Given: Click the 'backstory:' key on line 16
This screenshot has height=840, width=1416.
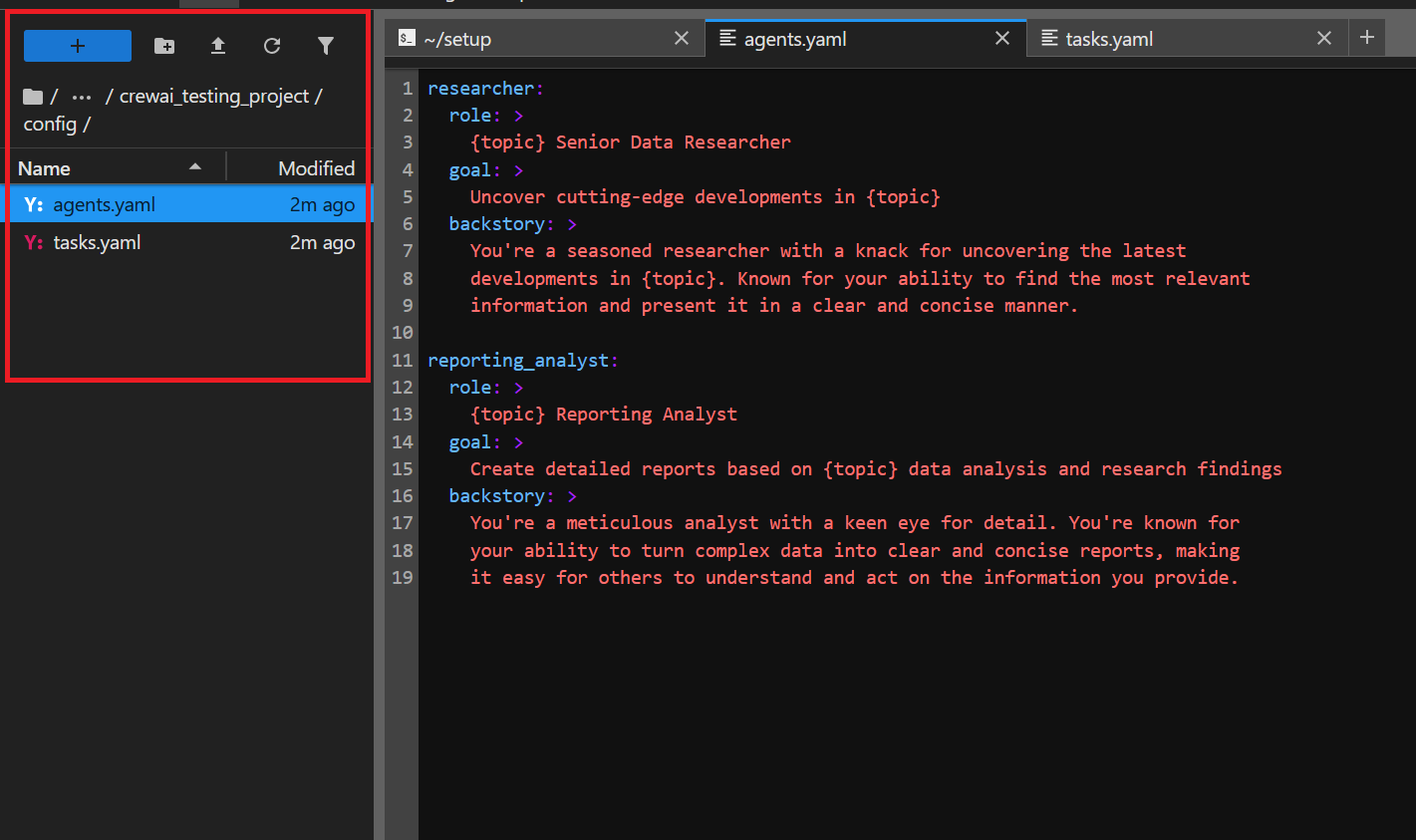Looking at the screenshot, I should click(x=501, y=496).
